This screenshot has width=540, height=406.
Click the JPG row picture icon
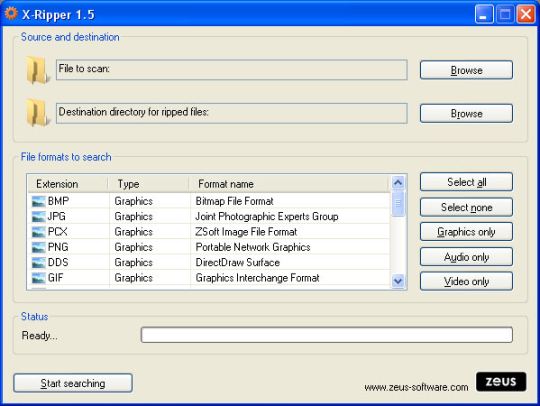pos(38,217)
